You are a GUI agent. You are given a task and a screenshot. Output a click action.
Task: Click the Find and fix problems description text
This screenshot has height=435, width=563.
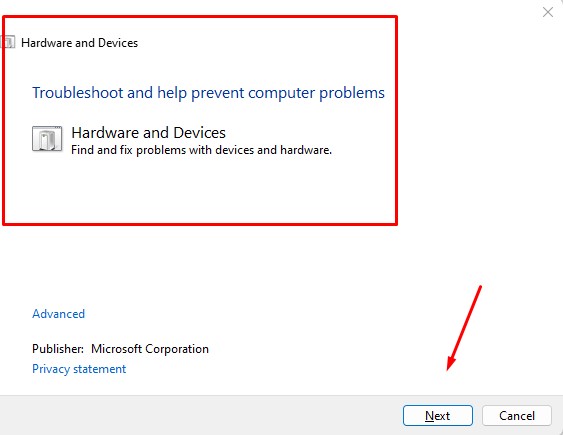point(201,150)
